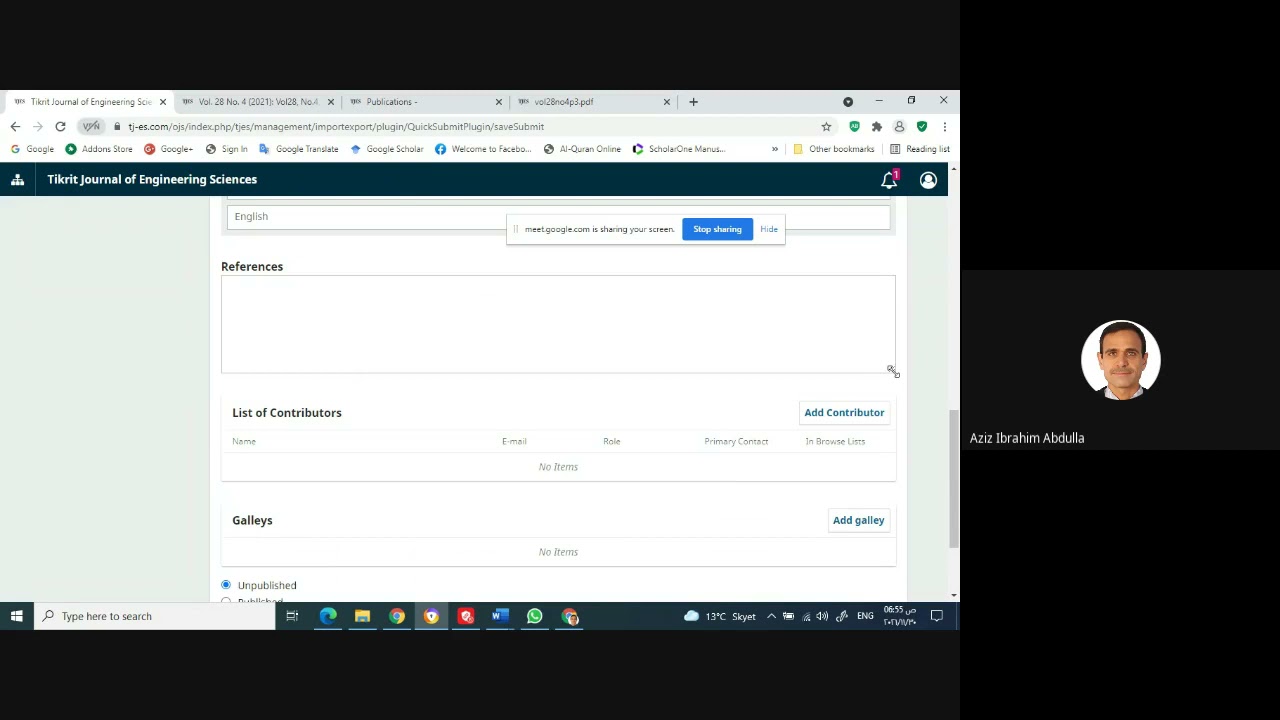Click the Add Contributor button
This screenshot has width=1280, height=720.
coord(844,413)
